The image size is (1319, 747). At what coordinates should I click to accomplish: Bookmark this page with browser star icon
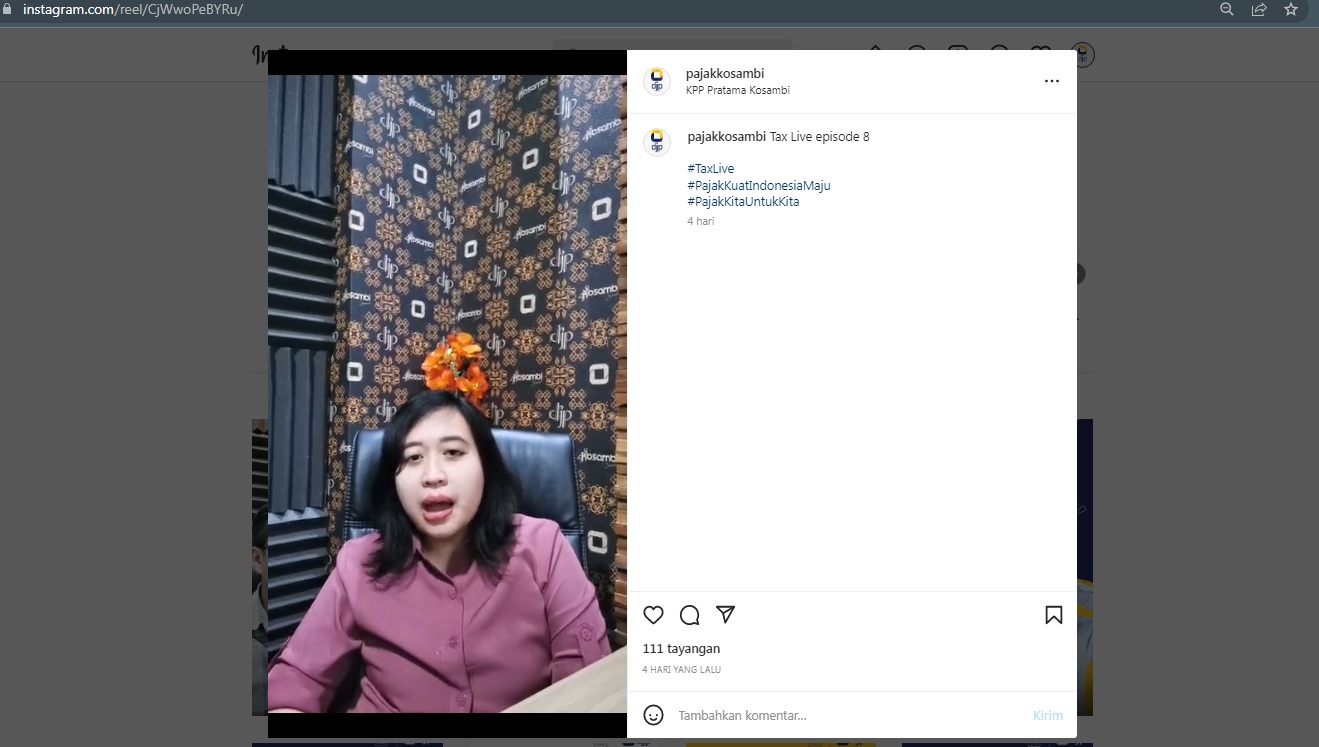pyautogui.click(x=1291, y=9)
